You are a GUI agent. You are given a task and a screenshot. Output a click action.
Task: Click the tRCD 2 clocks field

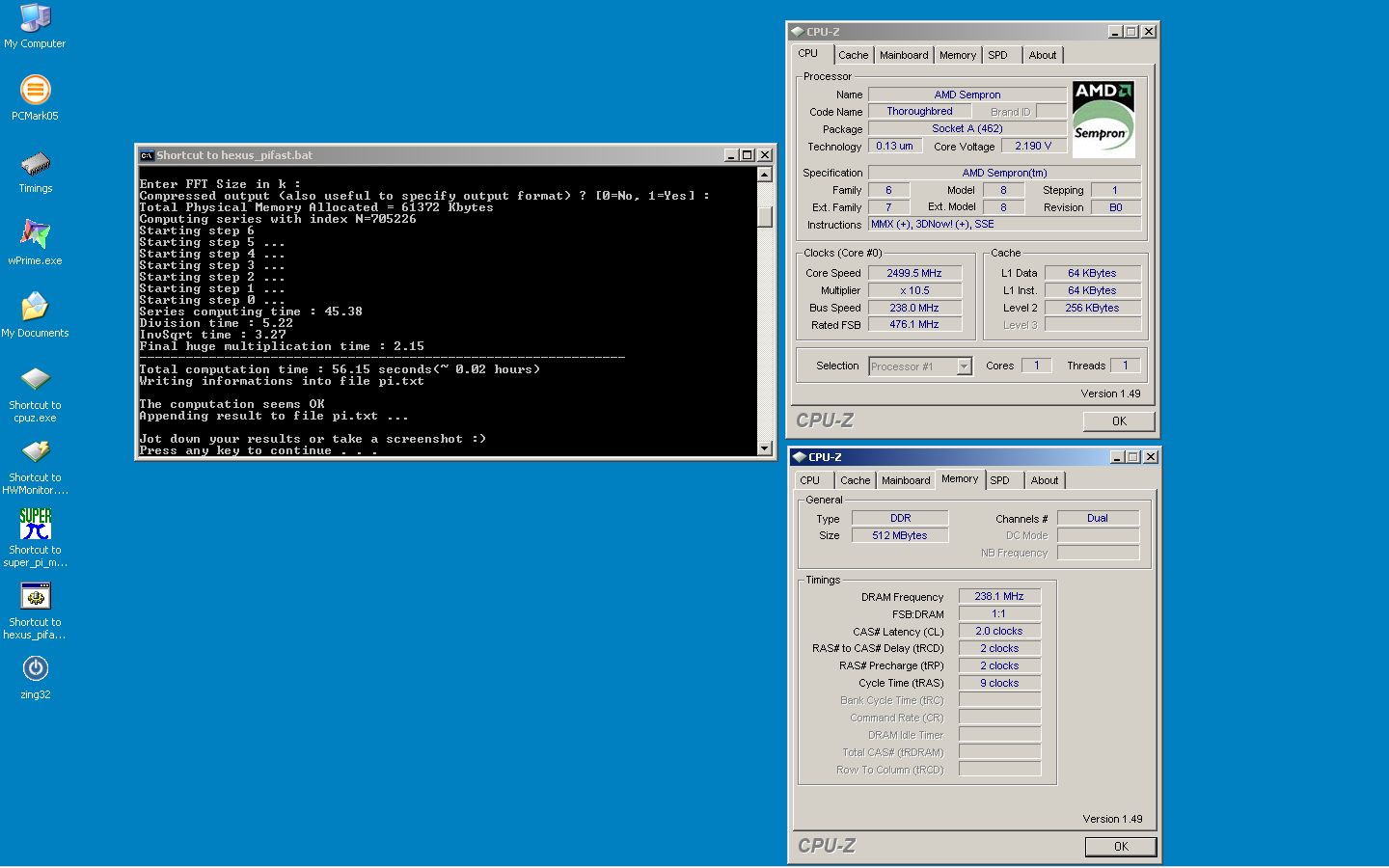pos(999,648)
